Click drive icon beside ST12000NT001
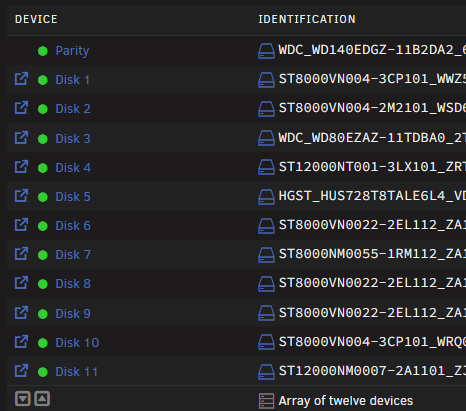The image size is (466, 411). [266, 167]
